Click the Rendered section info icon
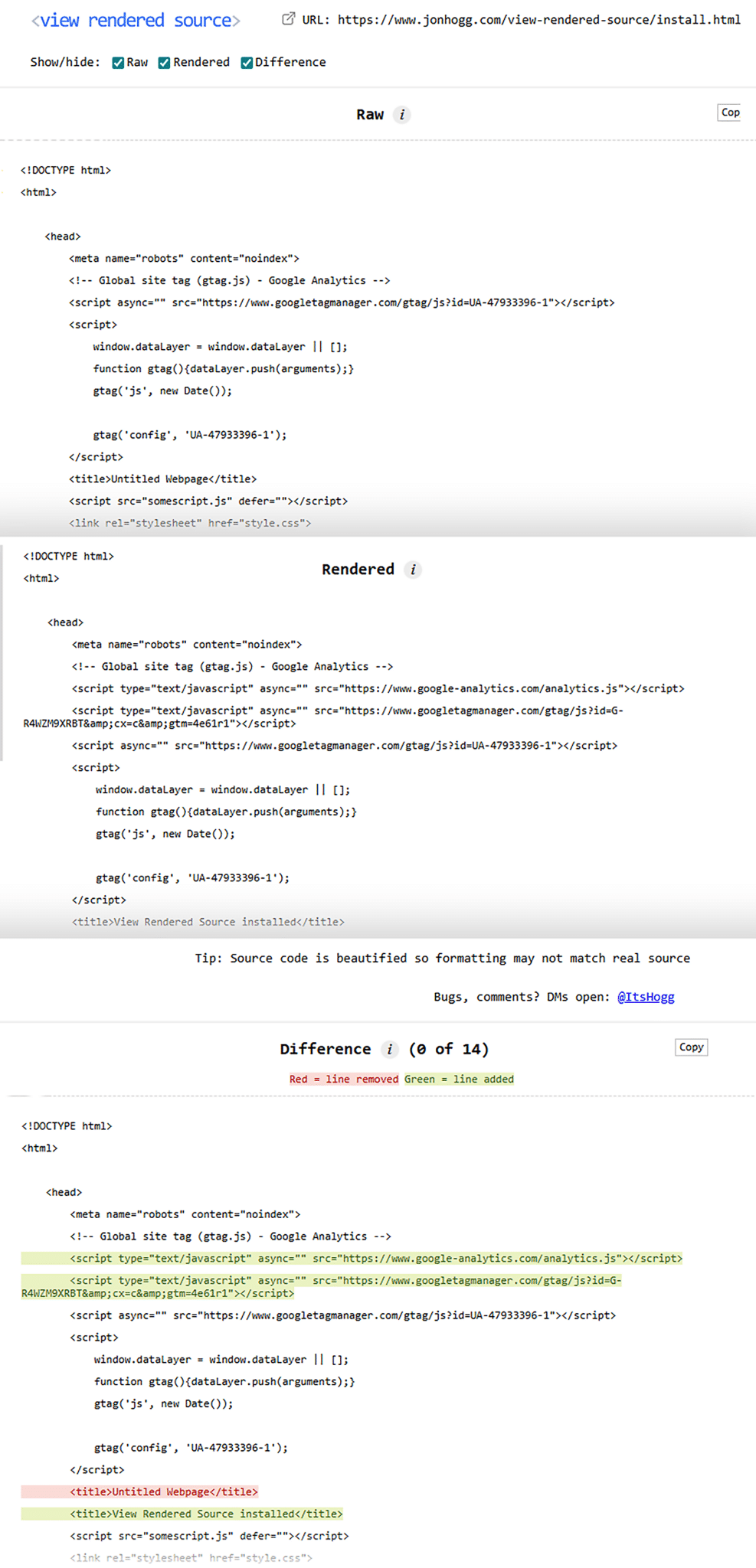The height and width of the screenshot is (1568, 756). [413, 570]
